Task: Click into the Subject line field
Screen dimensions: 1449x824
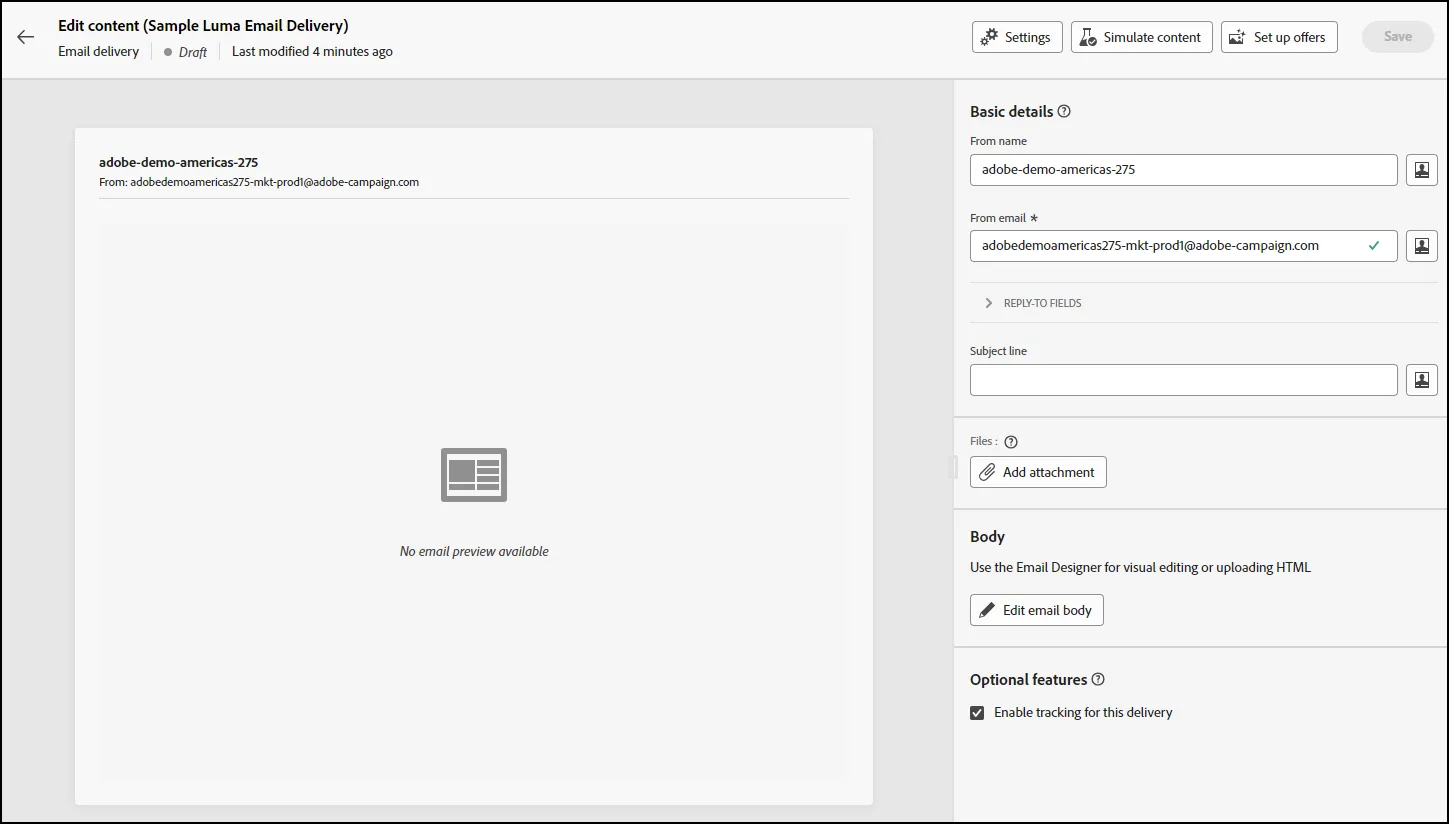Action: [x=1183, y=380]
